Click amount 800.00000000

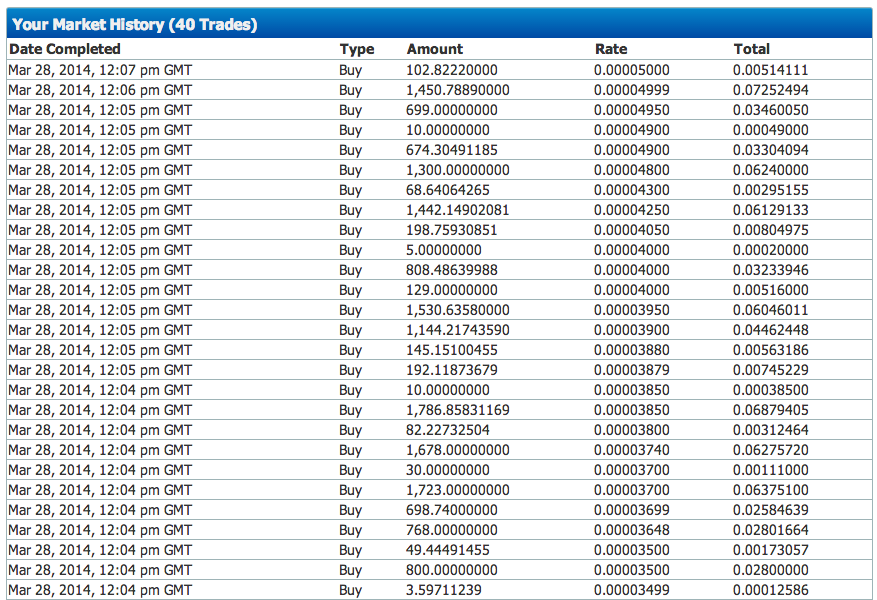pos(452,570)
